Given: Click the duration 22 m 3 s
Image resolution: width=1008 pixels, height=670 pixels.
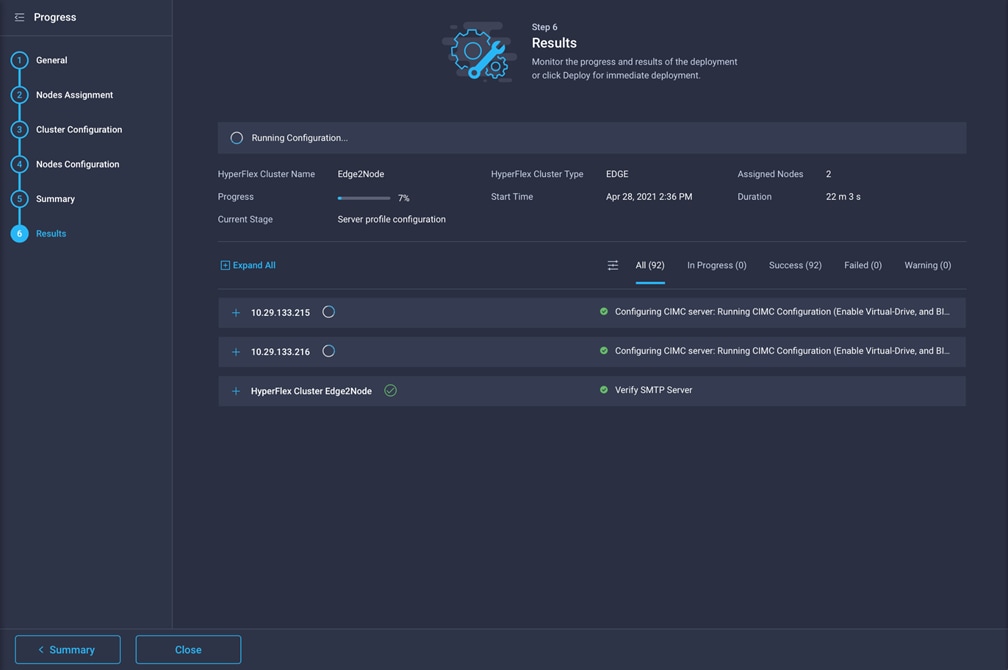Looking at the screenshot, I should (843, 197).
